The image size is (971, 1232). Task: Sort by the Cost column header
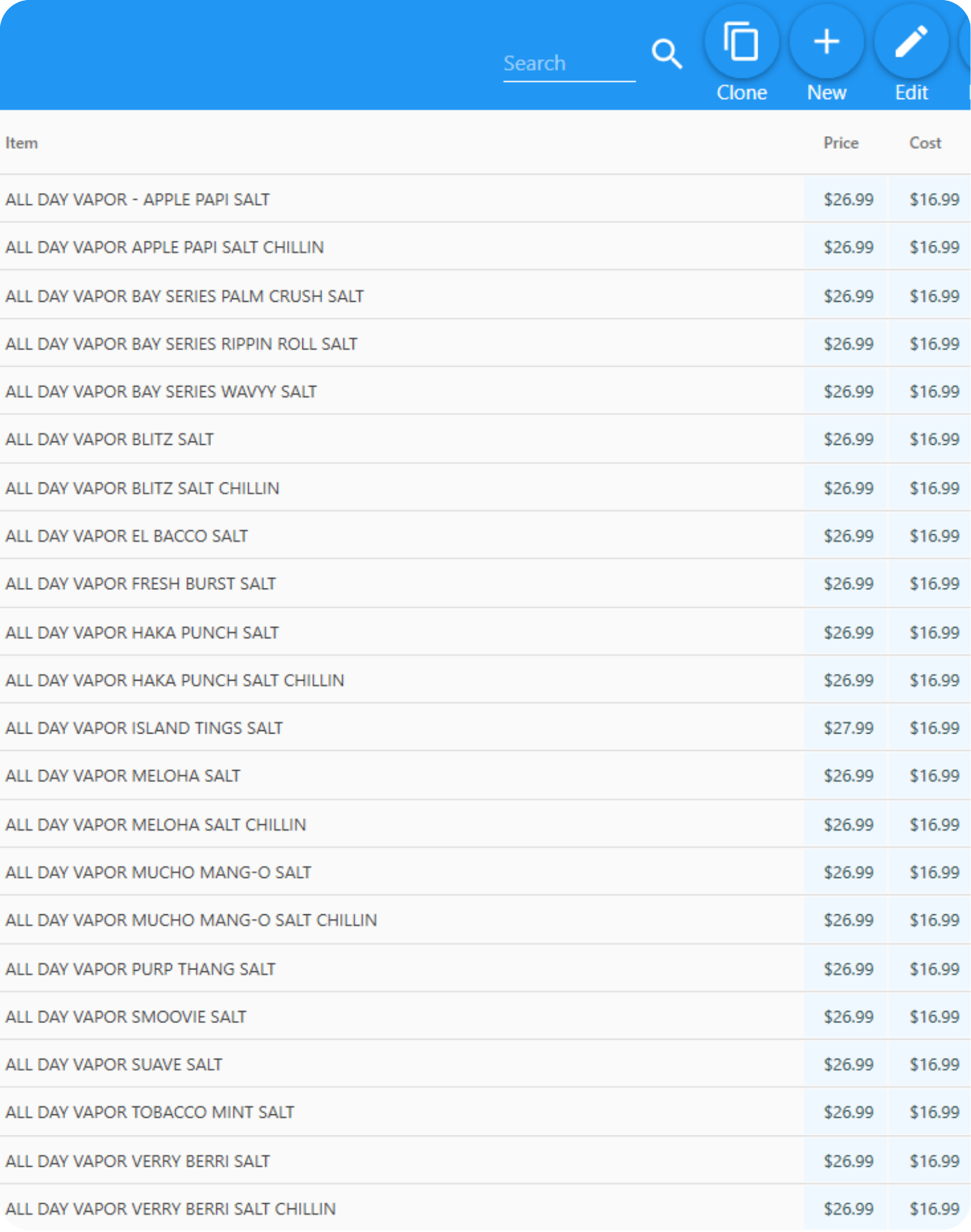tap(925, 143)
